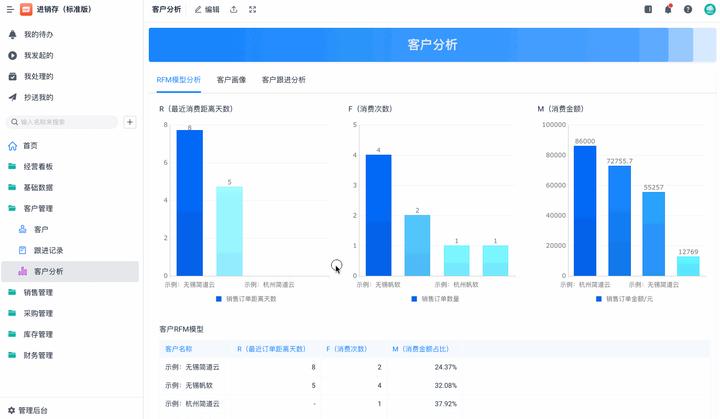Viewport: 720px width, 419px height.
Task: Toggle the 销售订单距离天数 legend item
Action: click(246, 299)
